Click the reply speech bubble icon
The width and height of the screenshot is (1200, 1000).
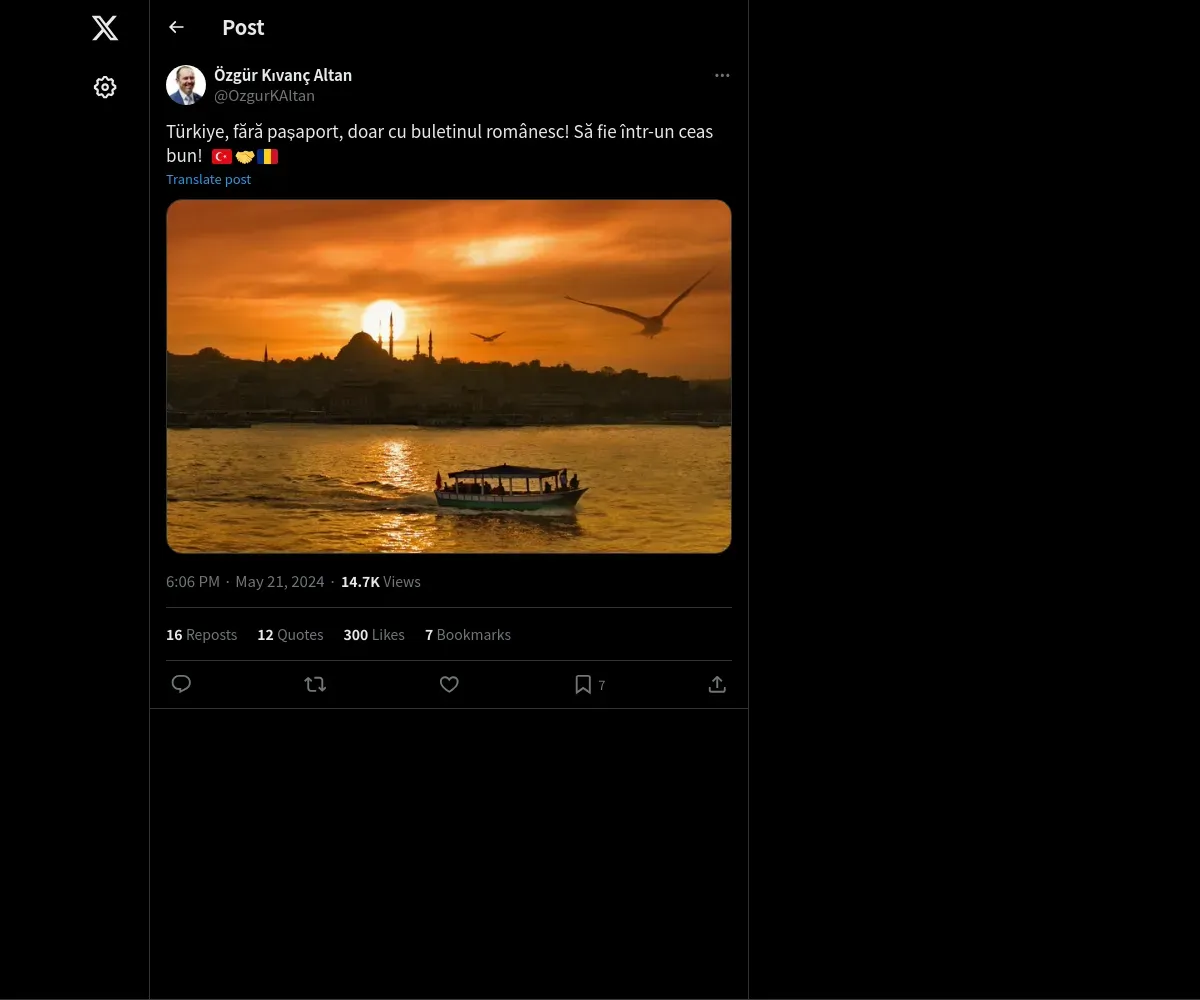point(181,684)
